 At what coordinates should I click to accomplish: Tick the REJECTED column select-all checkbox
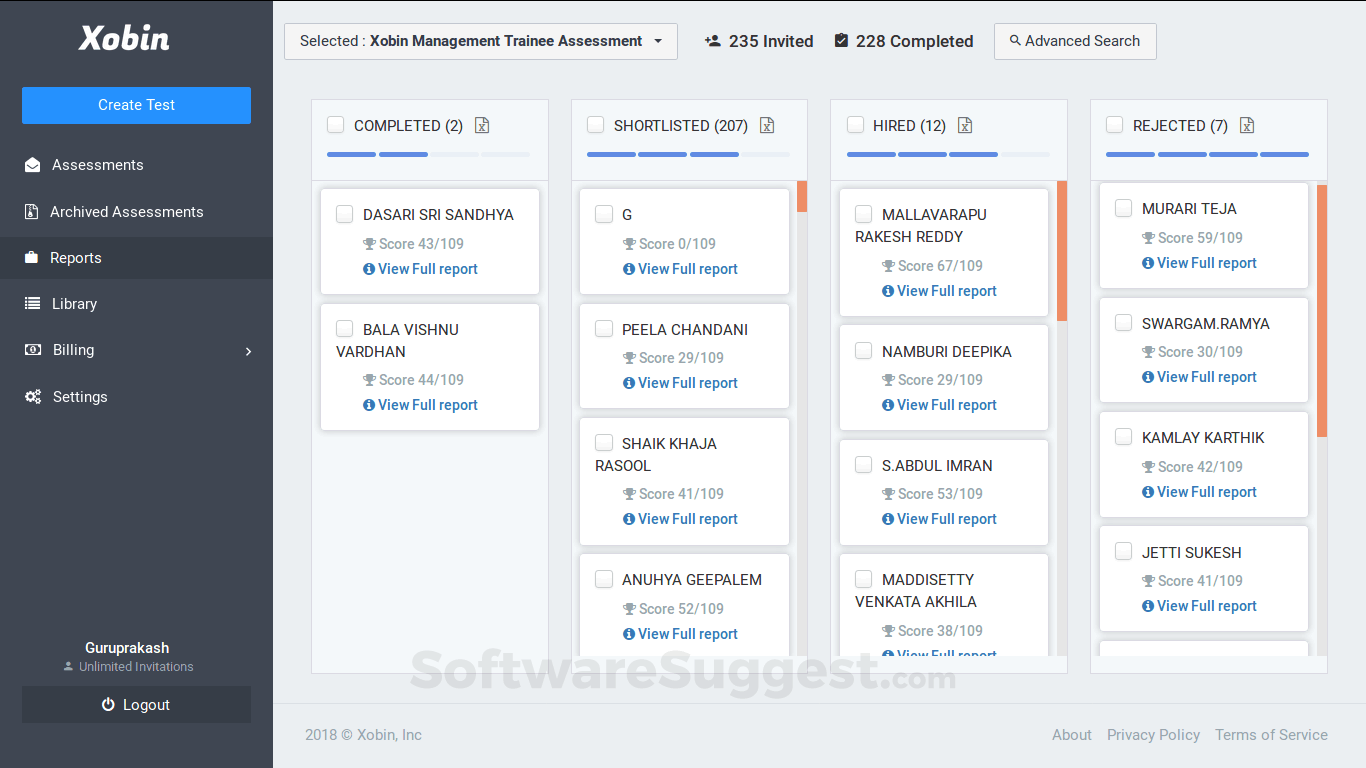(1115, 125)
